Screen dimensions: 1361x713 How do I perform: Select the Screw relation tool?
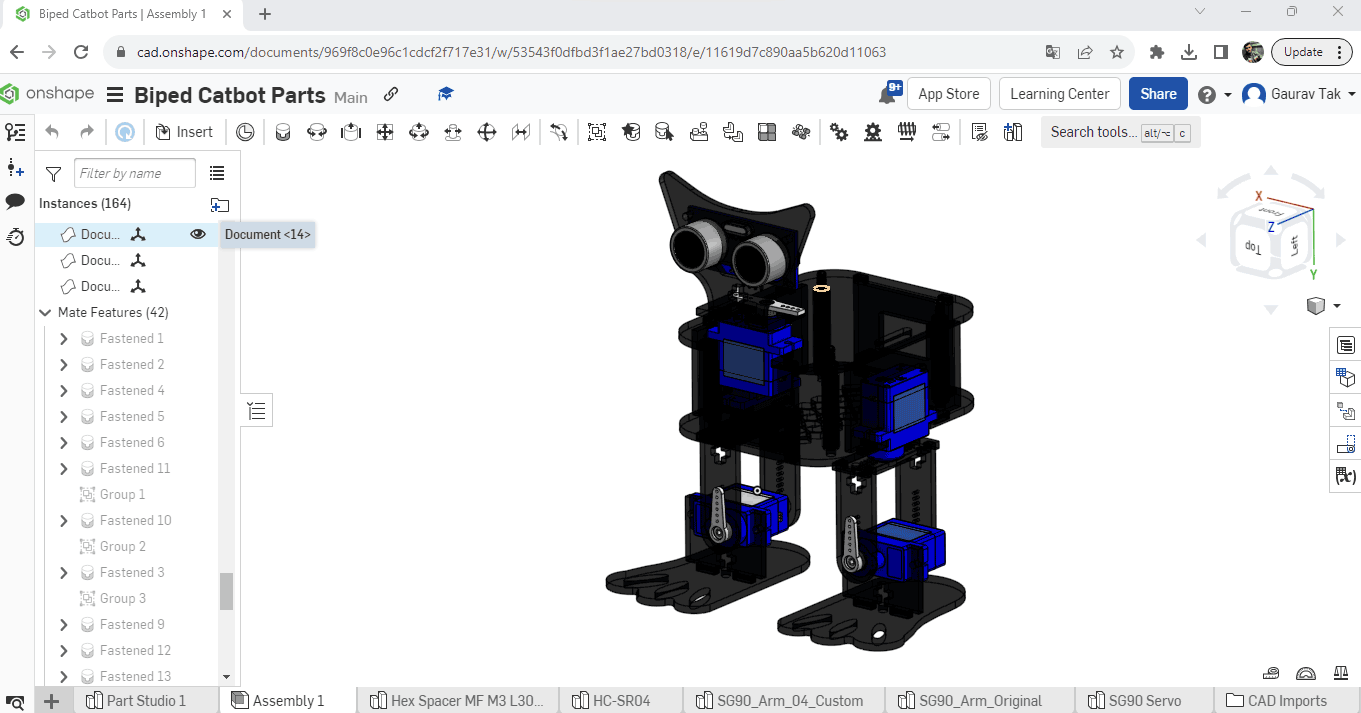tap(907, 132)
